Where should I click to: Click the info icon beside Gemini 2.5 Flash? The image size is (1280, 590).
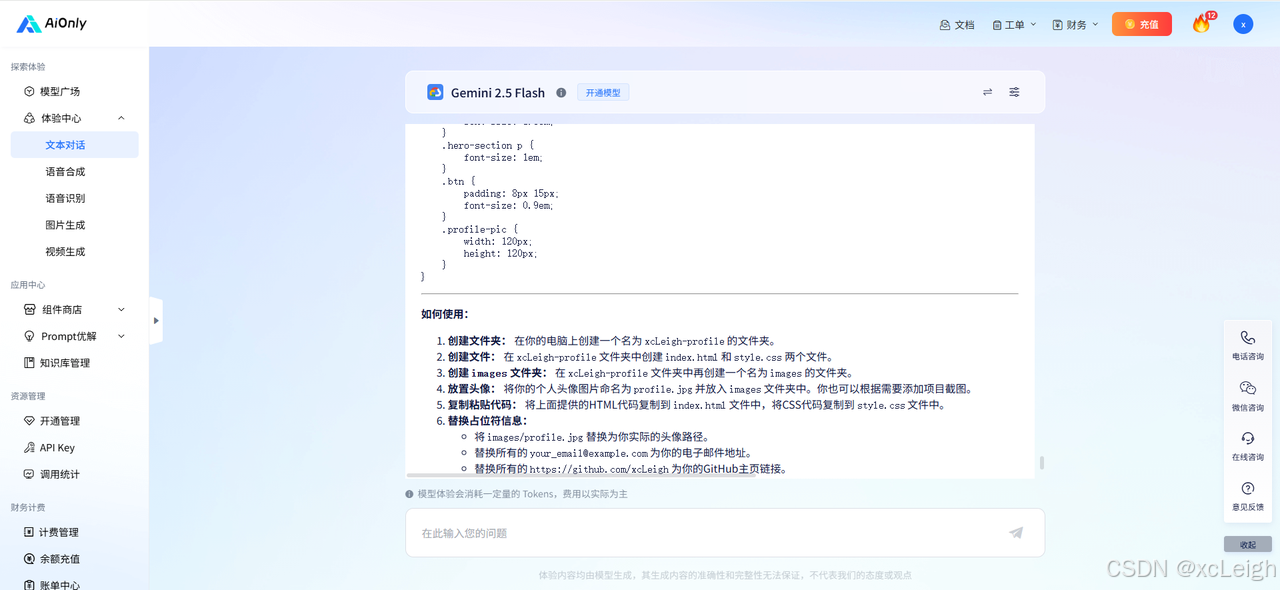point(561,92)
